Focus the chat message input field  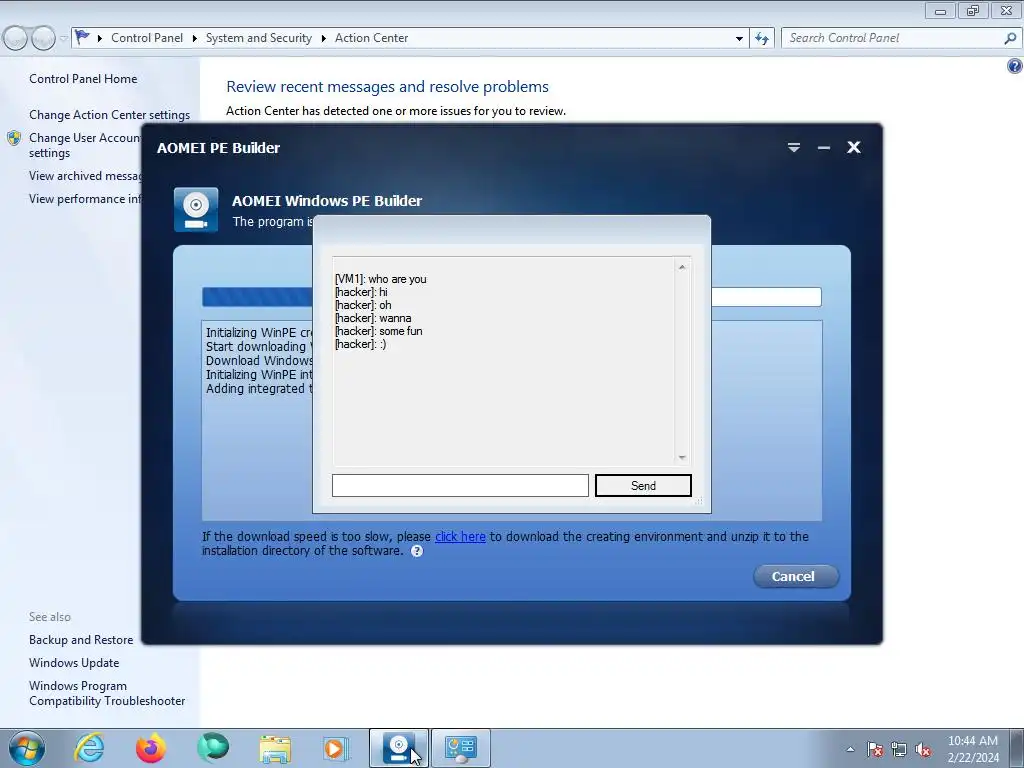pos(460,485)
